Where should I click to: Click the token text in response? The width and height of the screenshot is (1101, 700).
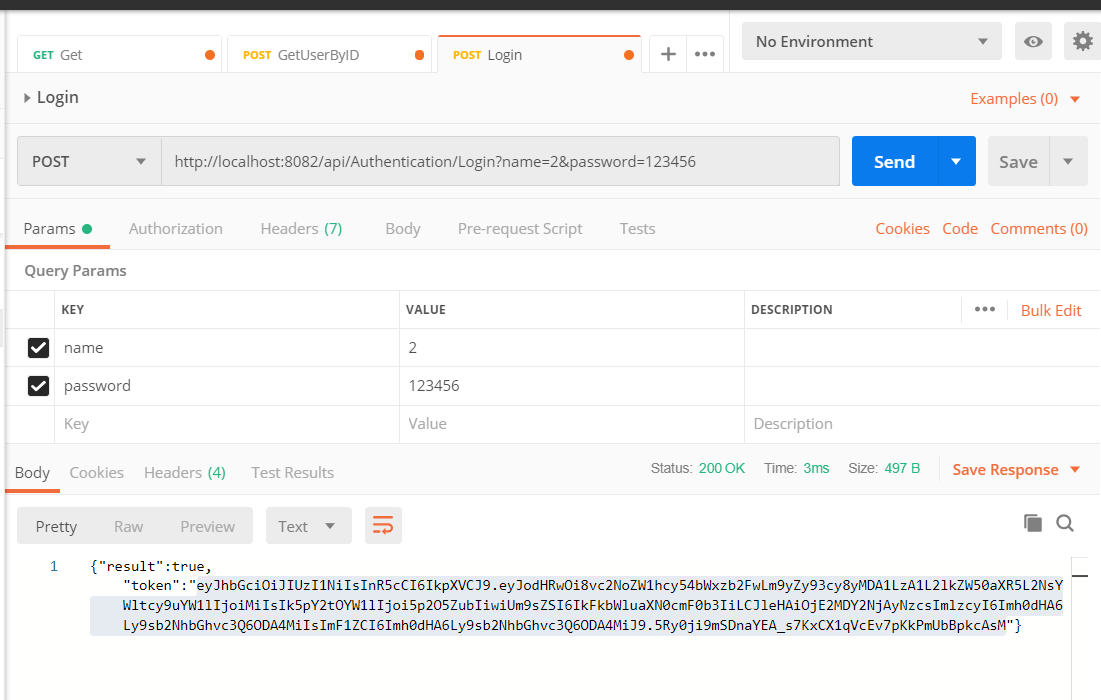pos(576,605)
